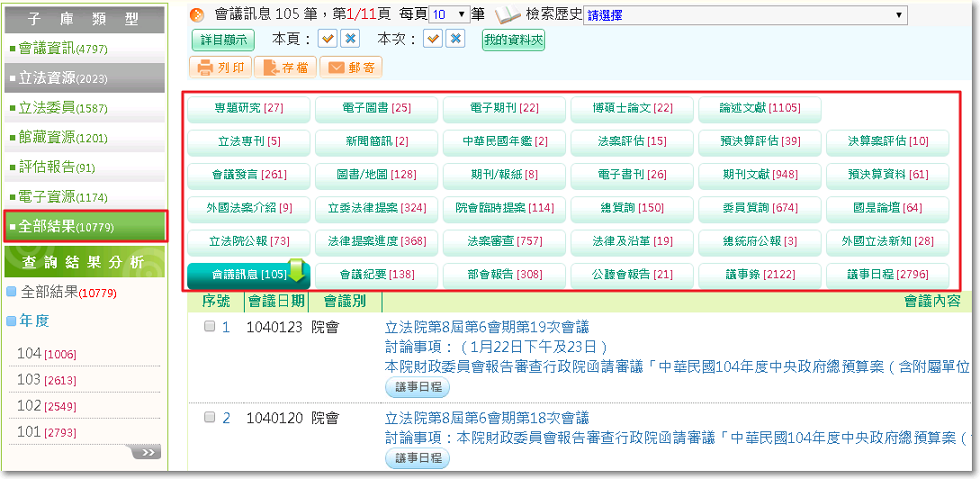Screen dimensions: 980x479
Task: Click the 本次 select-all checkmark icon
Action: [432, 39]
